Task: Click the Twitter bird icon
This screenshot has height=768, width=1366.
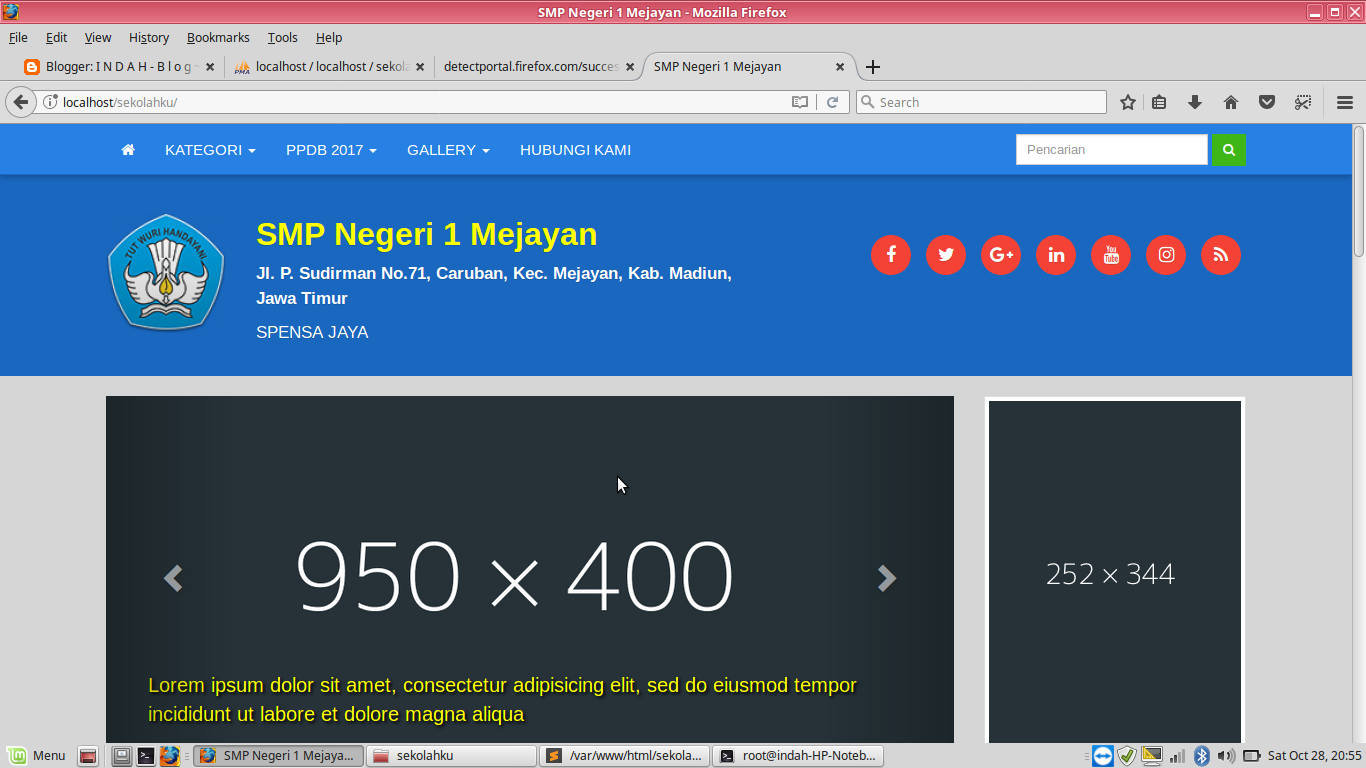Action: [945, 255]
